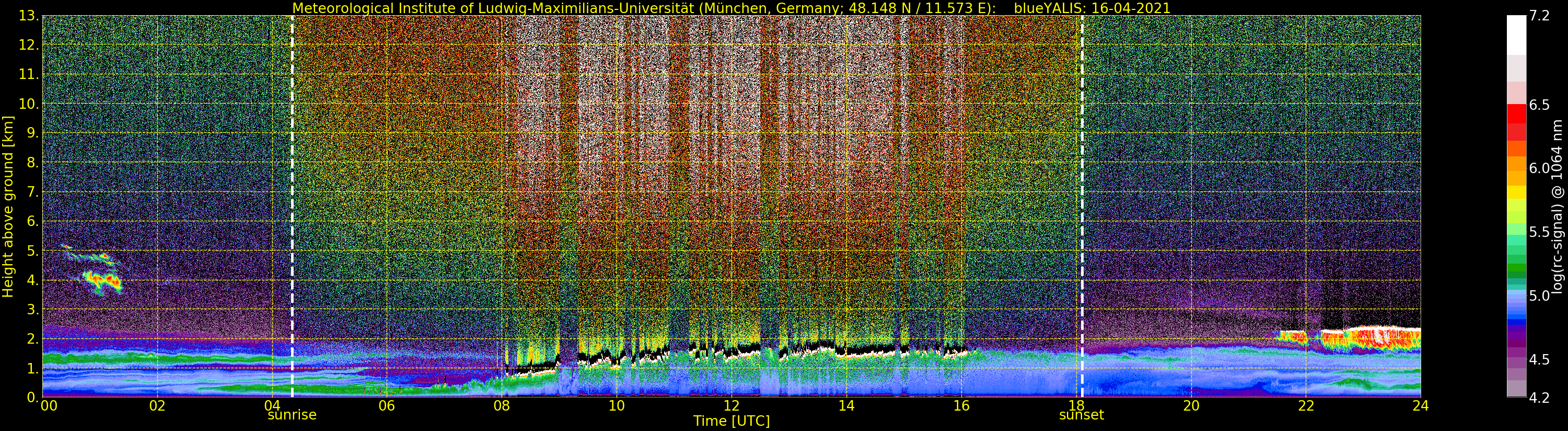
Task: Click the 24 tick on the time axis
Action: (x=1420, y=406)
